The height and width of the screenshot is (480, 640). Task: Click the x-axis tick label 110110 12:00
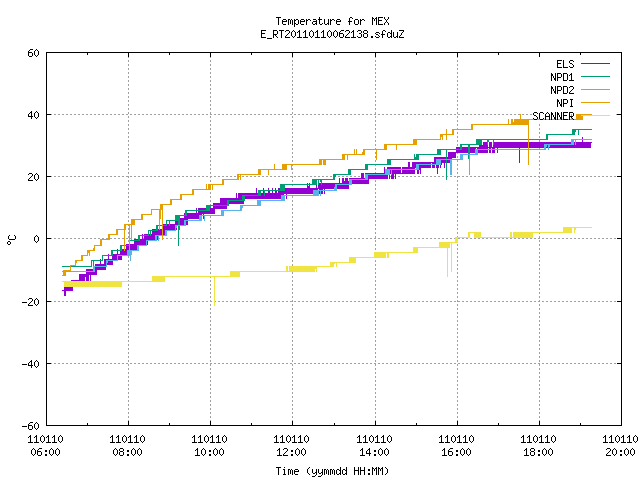(292, 446)
